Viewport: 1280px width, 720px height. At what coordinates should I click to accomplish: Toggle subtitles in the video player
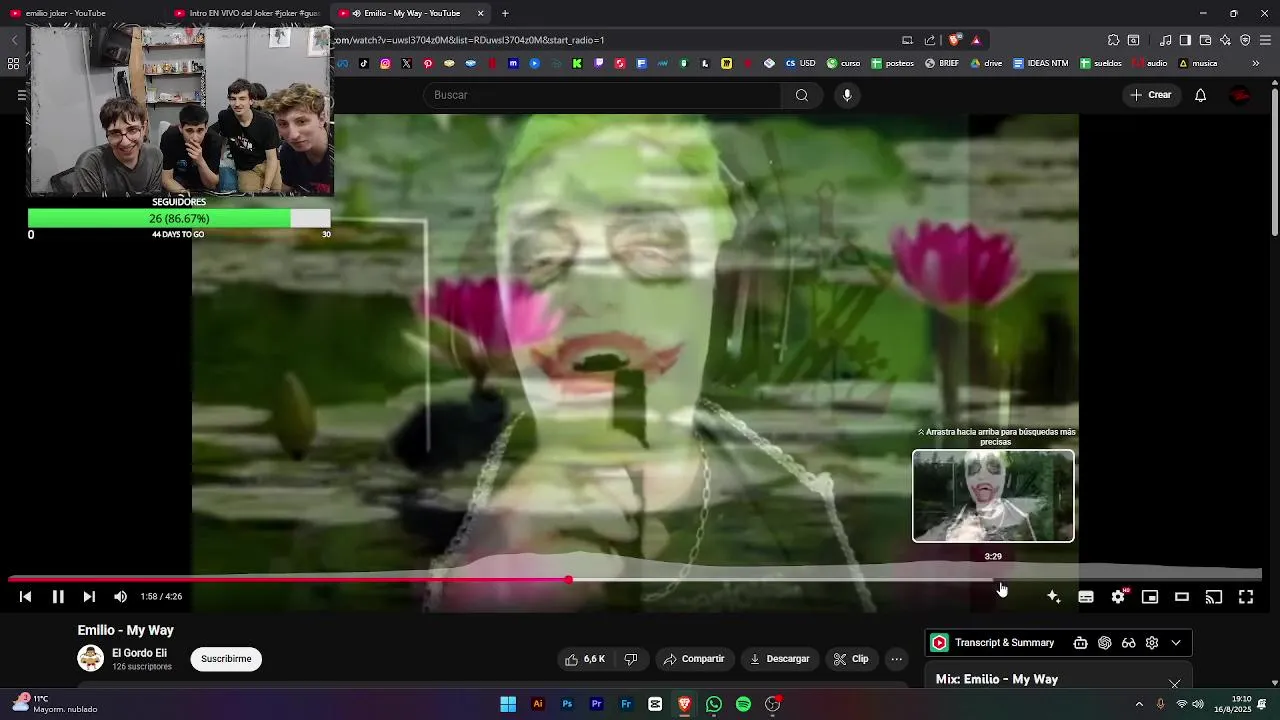coord(1086,597)
